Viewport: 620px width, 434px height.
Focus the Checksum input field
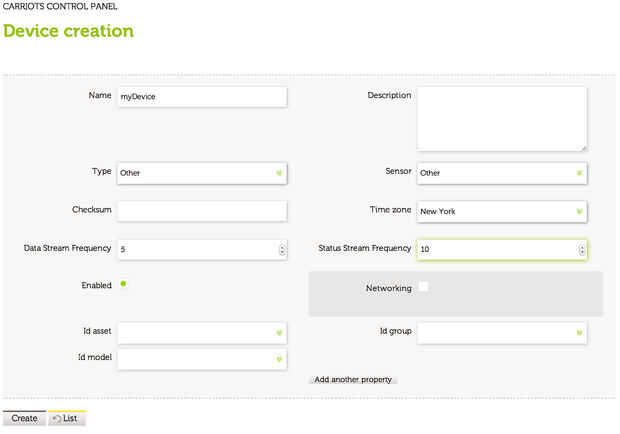pyautogui.click(x=202, y=211)
